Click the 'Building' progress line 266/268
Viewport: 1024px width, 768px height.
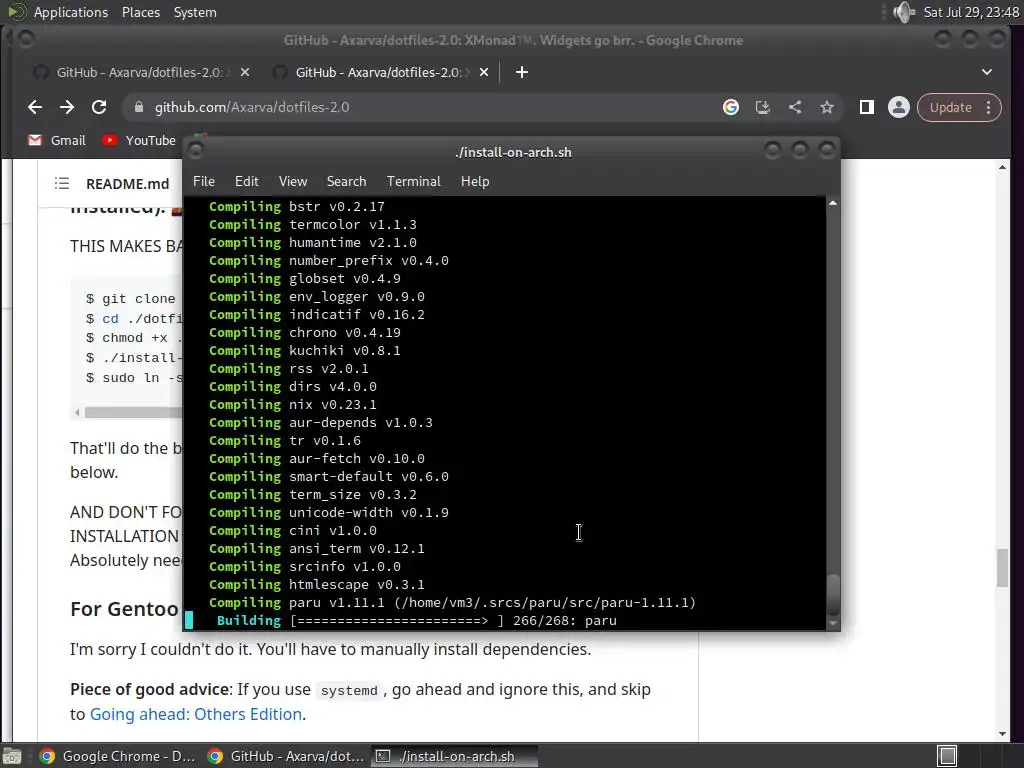coord(417,620)
